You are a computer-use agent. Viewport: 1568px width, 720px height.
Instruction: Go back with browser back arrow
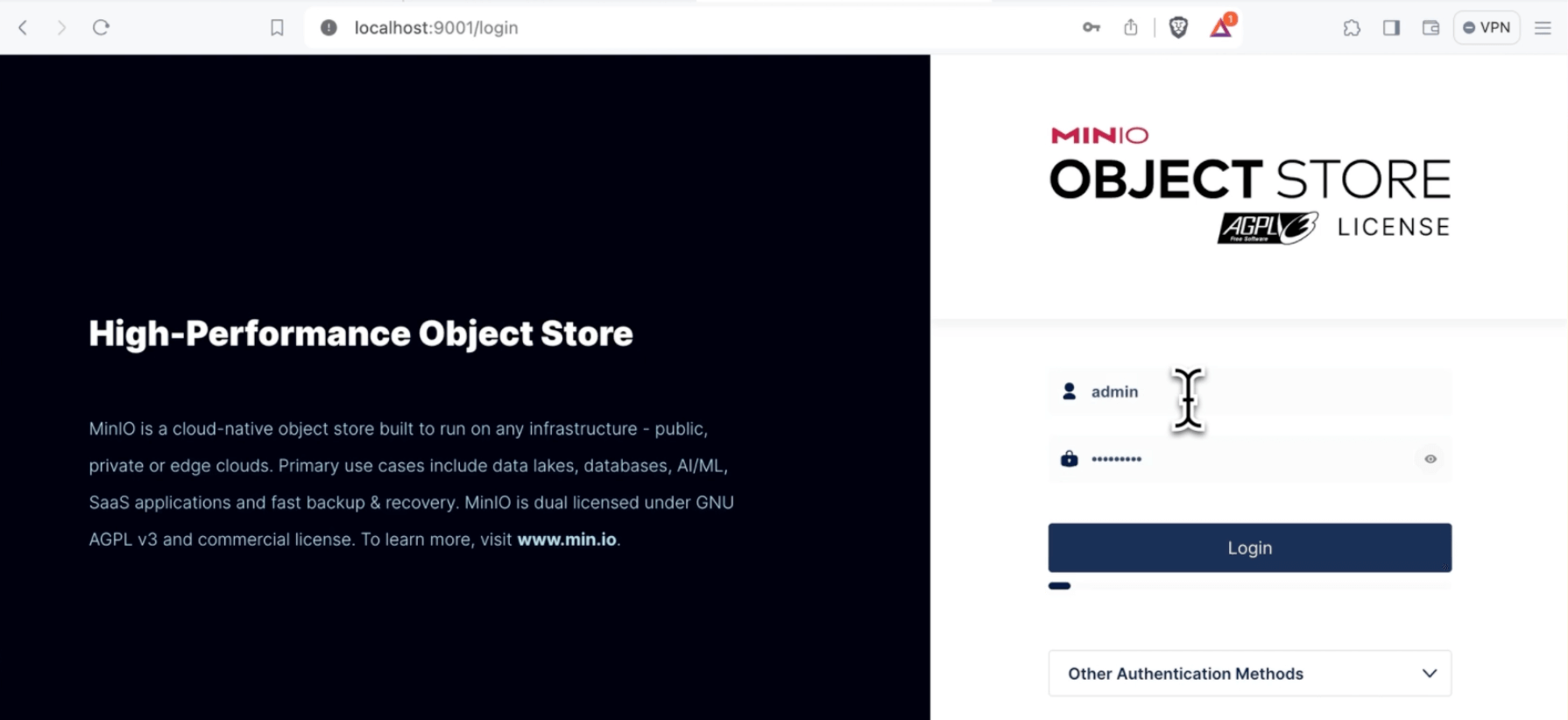[24, 28]
